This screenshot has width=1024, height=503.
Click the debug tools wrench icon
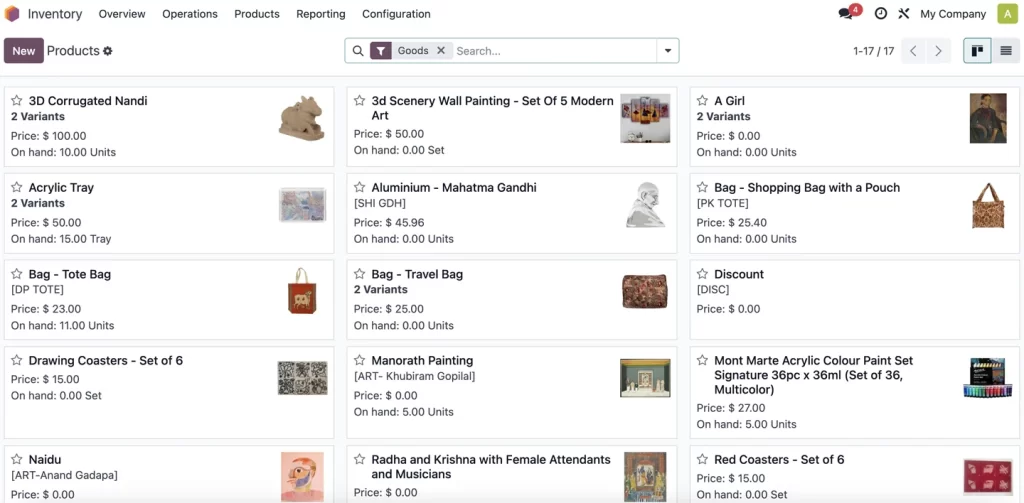(x=904, y=14)
